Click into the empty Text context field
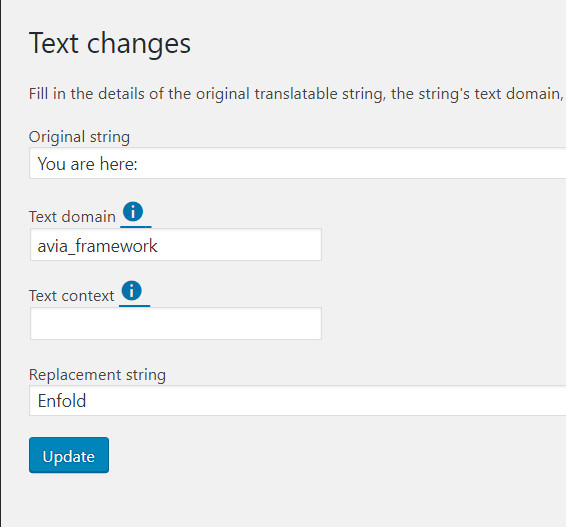The width and height of the screenshot is (566, 527). [x=176, y=323]
